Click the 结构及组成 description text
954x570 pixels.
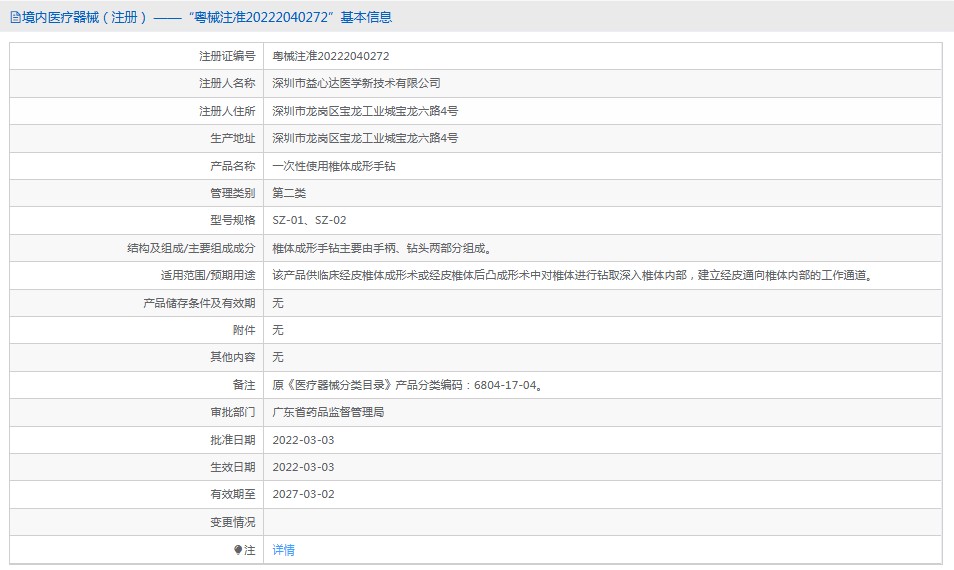tap(383, 248)
